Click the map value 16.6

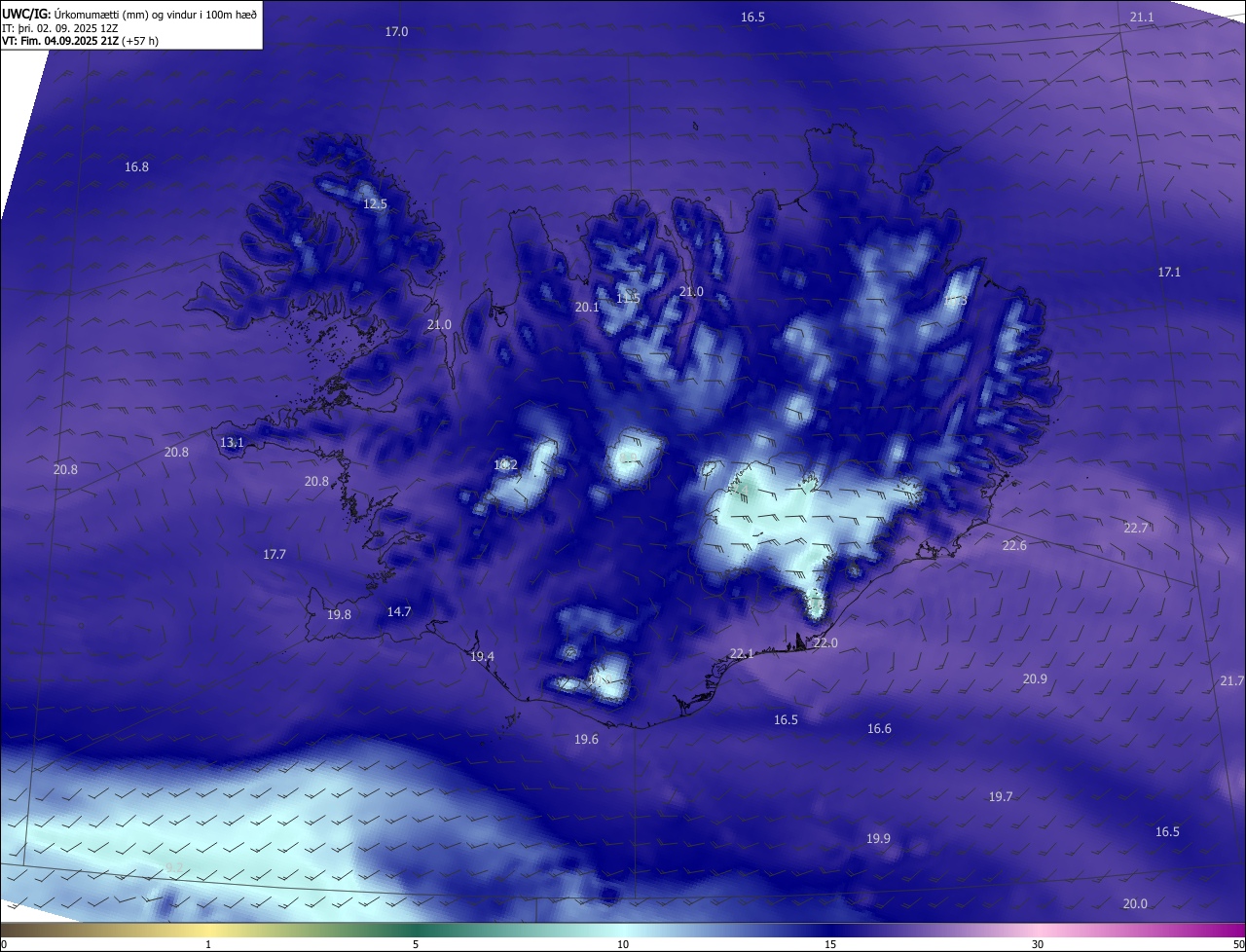coord(879,728)
